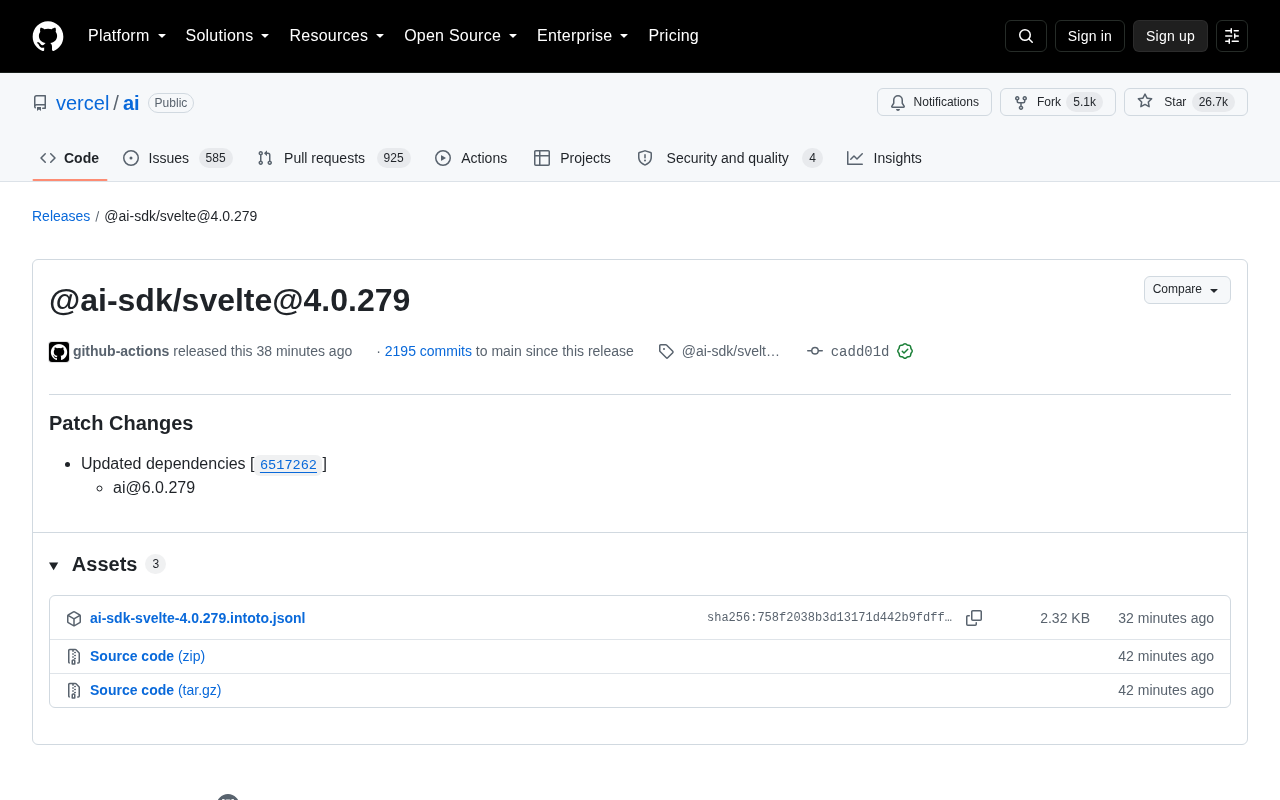Expand the Solutions menu
1280x800 pixels.
point(228,36)
